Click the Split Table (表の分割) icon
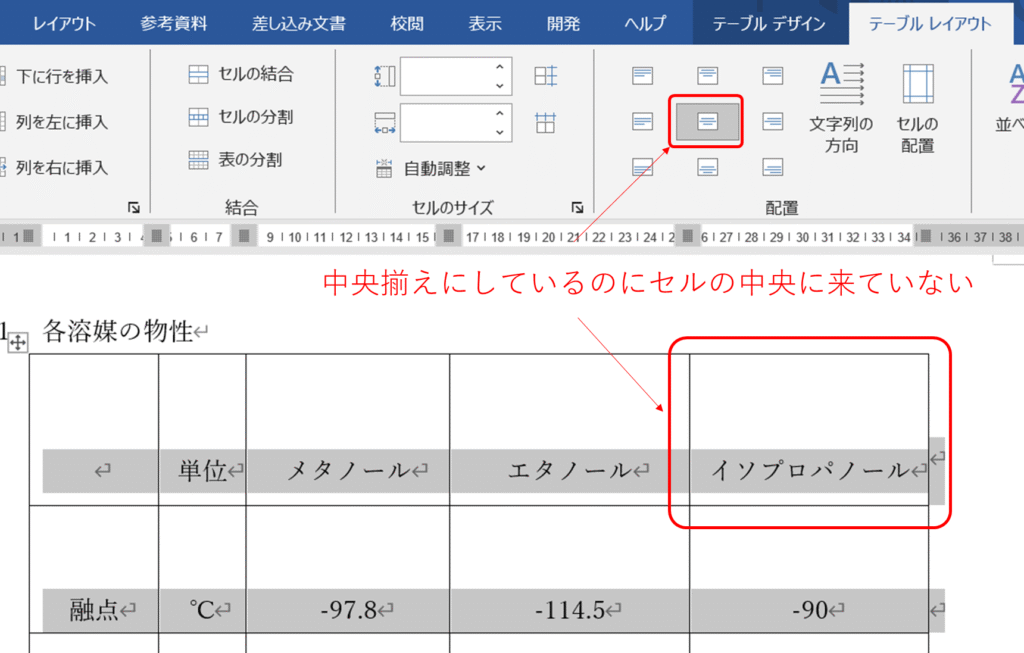Viewport: 1024px width, 653px height. click(199, 160)
